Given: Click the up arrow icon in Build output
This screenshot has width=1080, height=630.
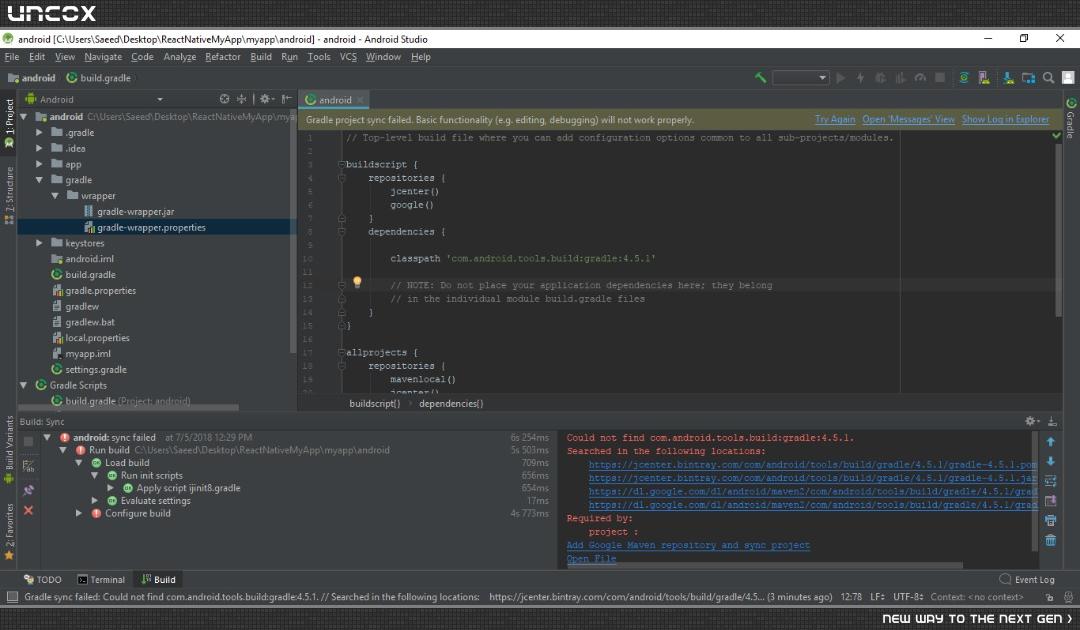Looking at the screenshot, I should pyautogui.click(x=1050, y=441).
